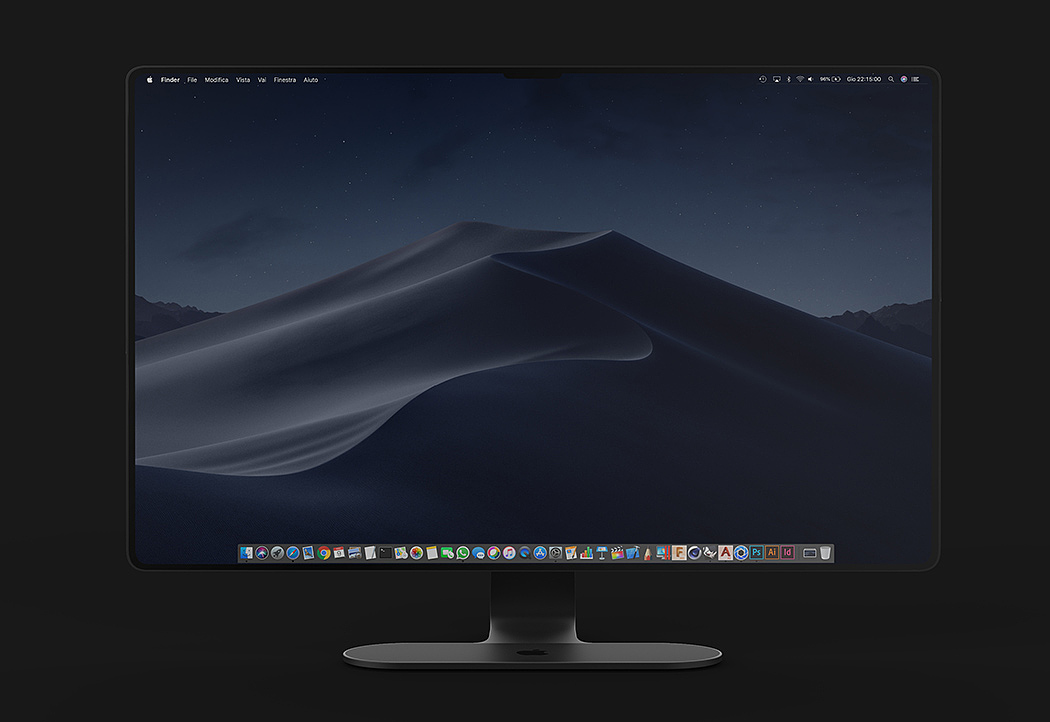1050x722 pixels.
Task: Launch Final Cut Pro clapperboard icon
Action: pos(617,553)
